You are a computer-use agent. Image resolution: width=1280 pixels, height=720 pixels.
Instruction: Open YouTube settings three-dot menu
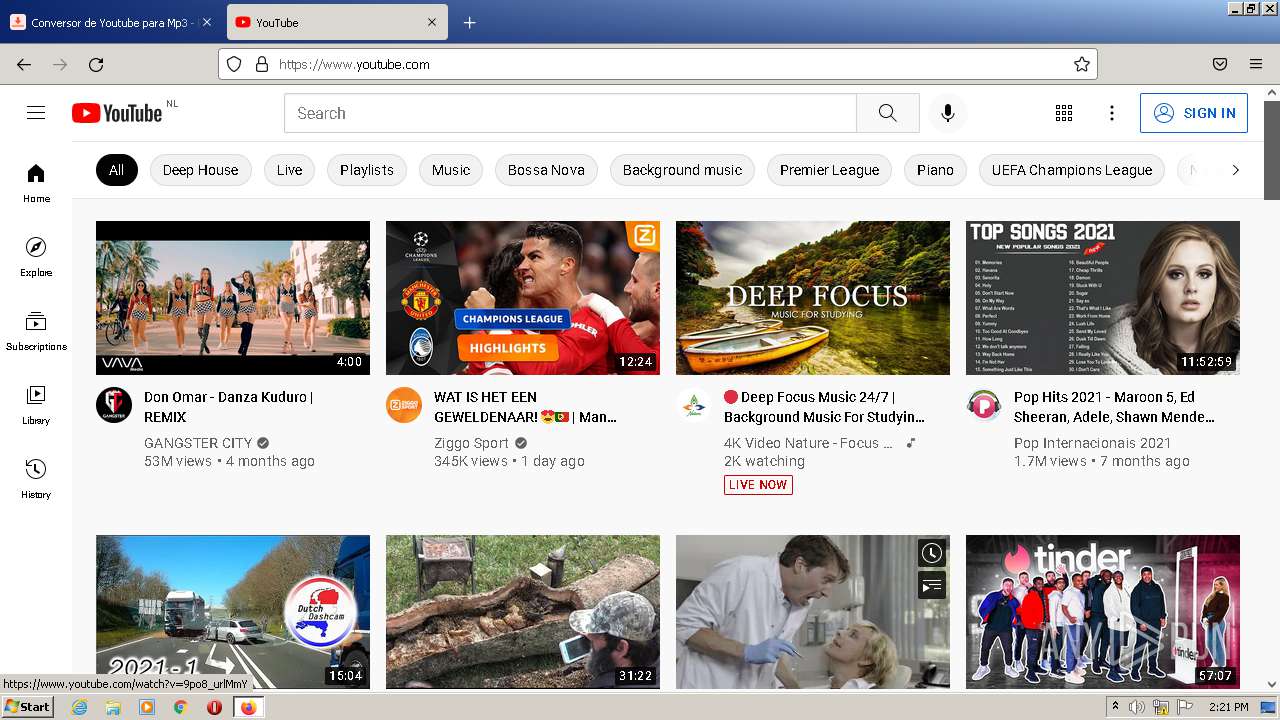coord(1112,113)
